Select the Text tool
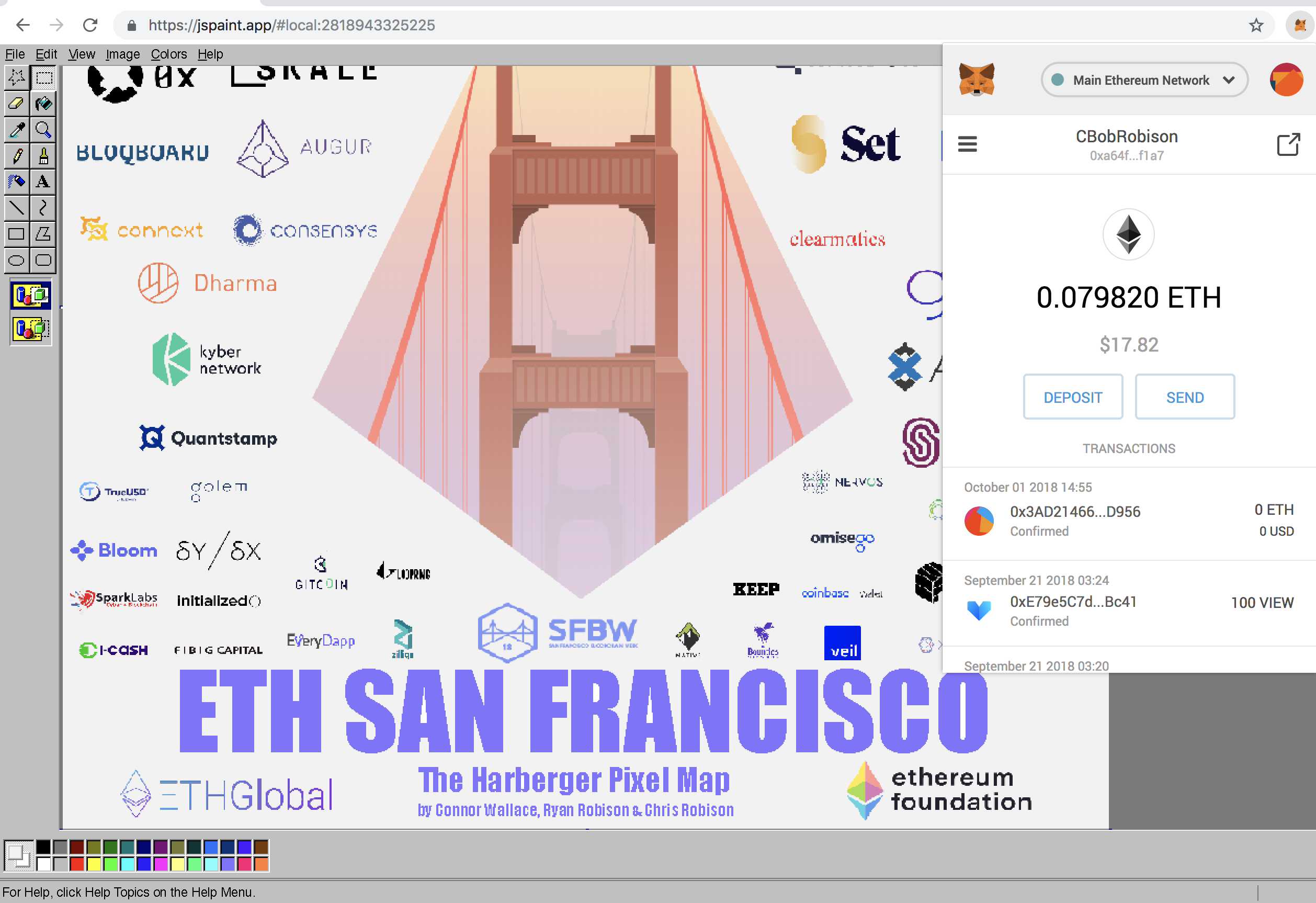This screenshot has height=903, width=1316. (43, 182)
